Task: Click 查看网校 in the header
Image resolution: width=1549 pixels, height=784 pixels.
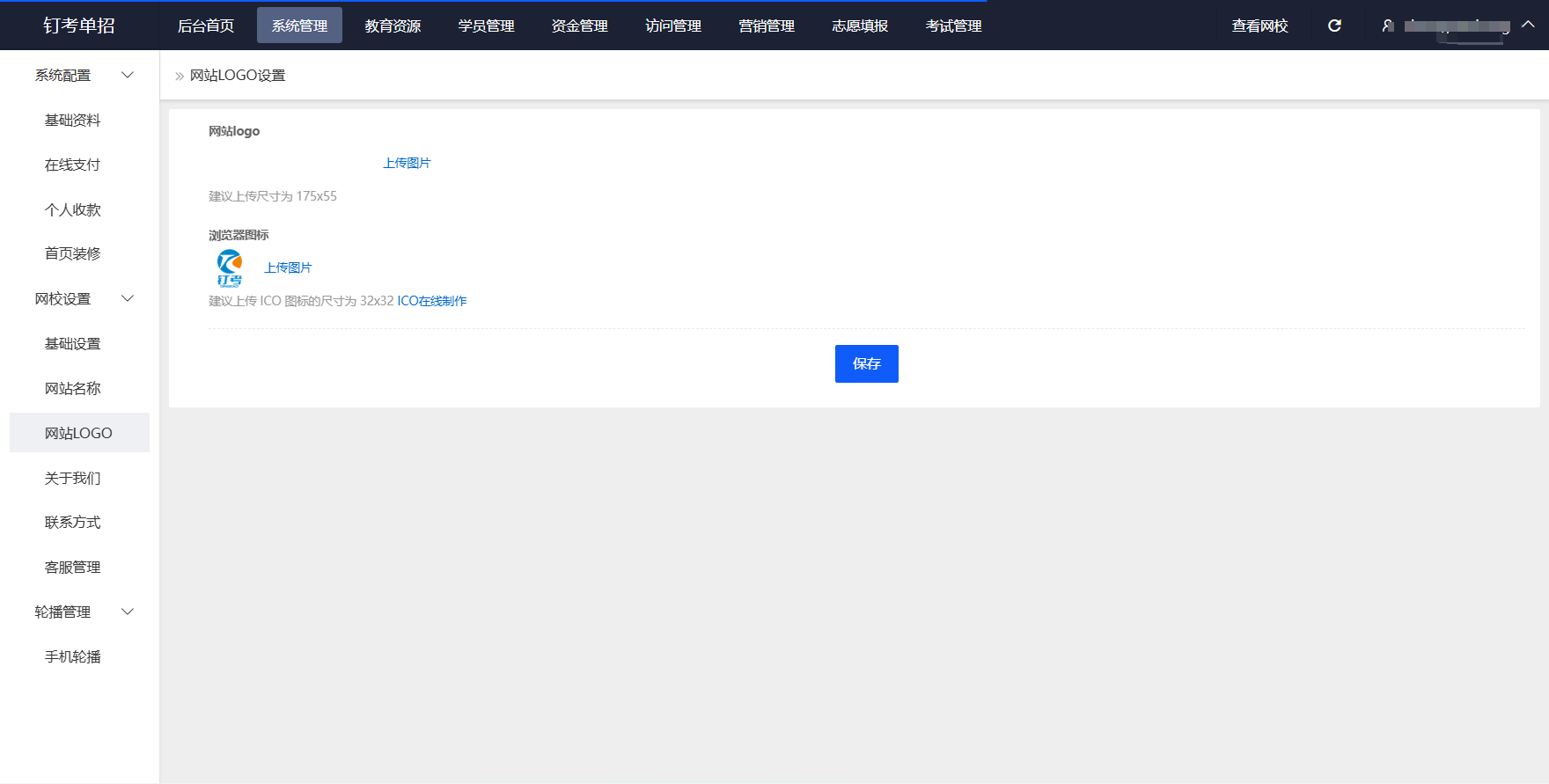Action: 1259,26
